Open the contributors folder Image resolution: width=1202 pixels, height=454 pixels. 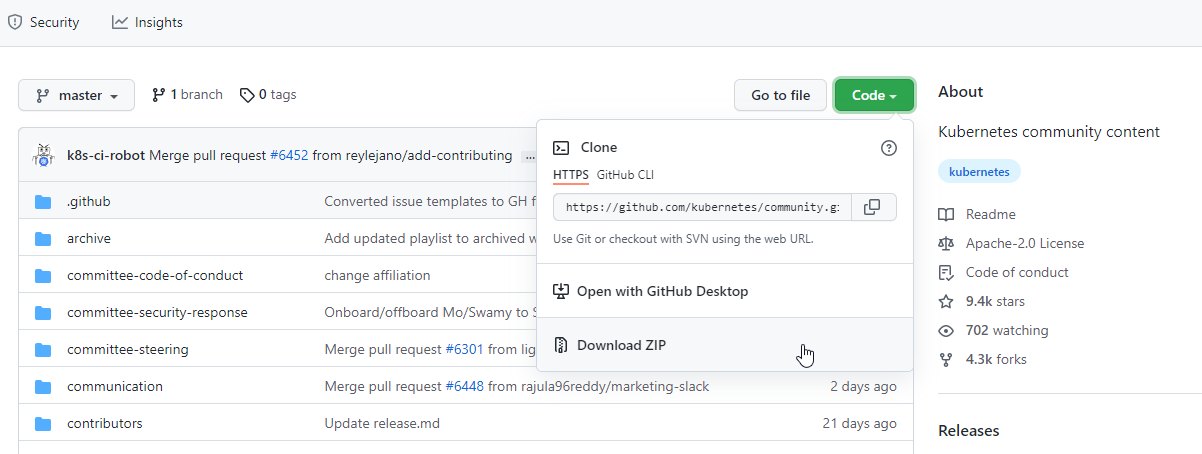[105, 423]
